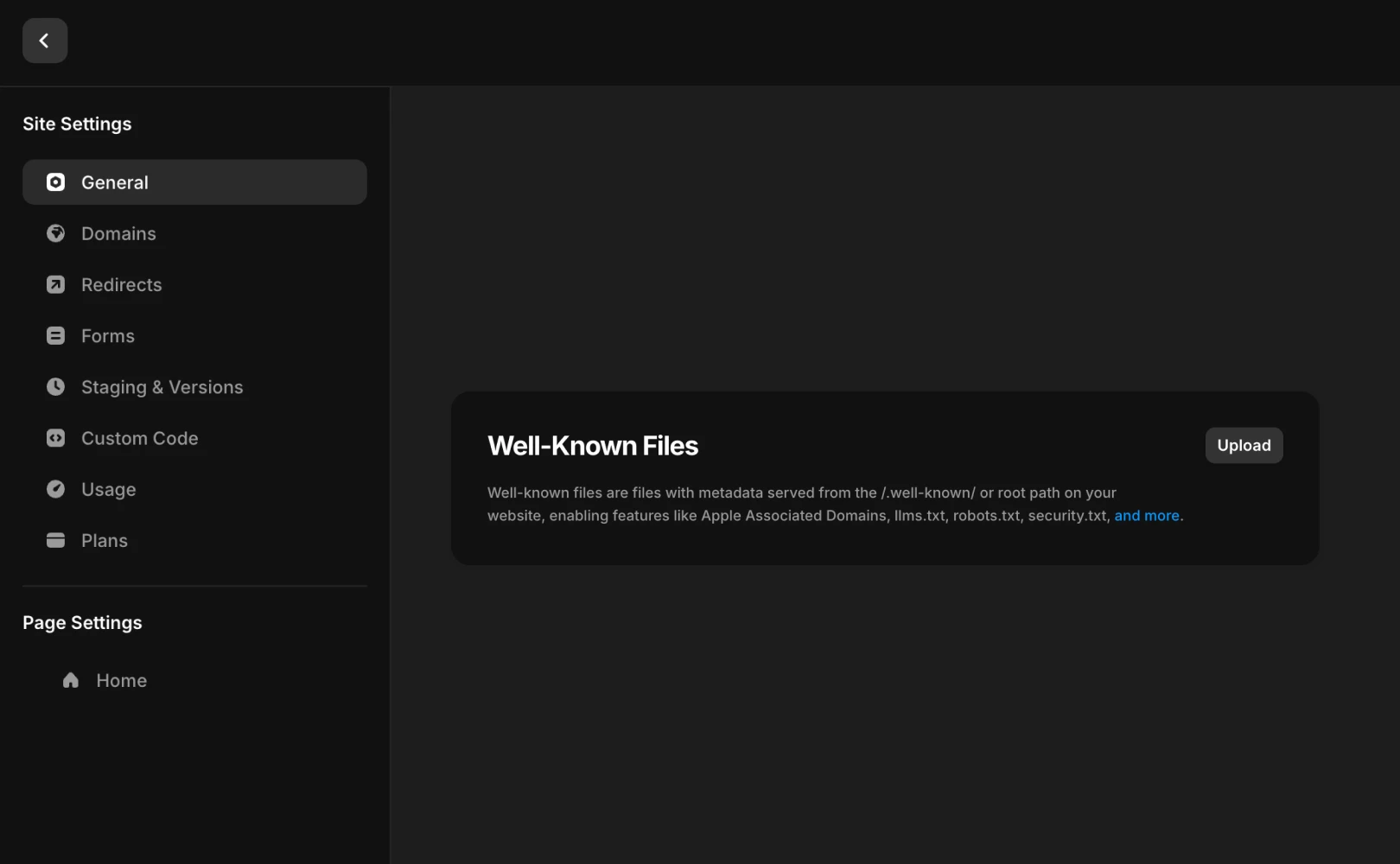Click the Site Settings heading
The width and height of the screenshot is (1400, 864).
77,124
